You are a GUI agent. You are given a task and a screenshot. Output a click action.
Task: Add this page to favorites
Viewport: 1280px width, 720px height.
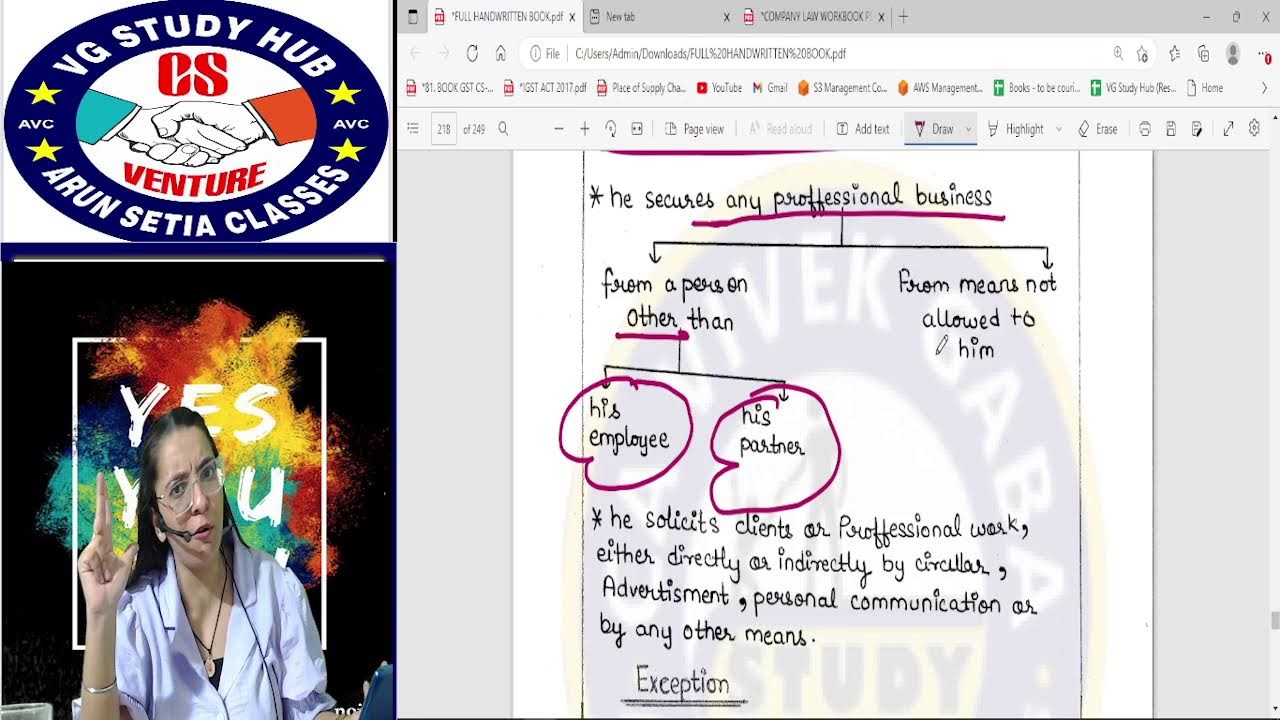1142,54
